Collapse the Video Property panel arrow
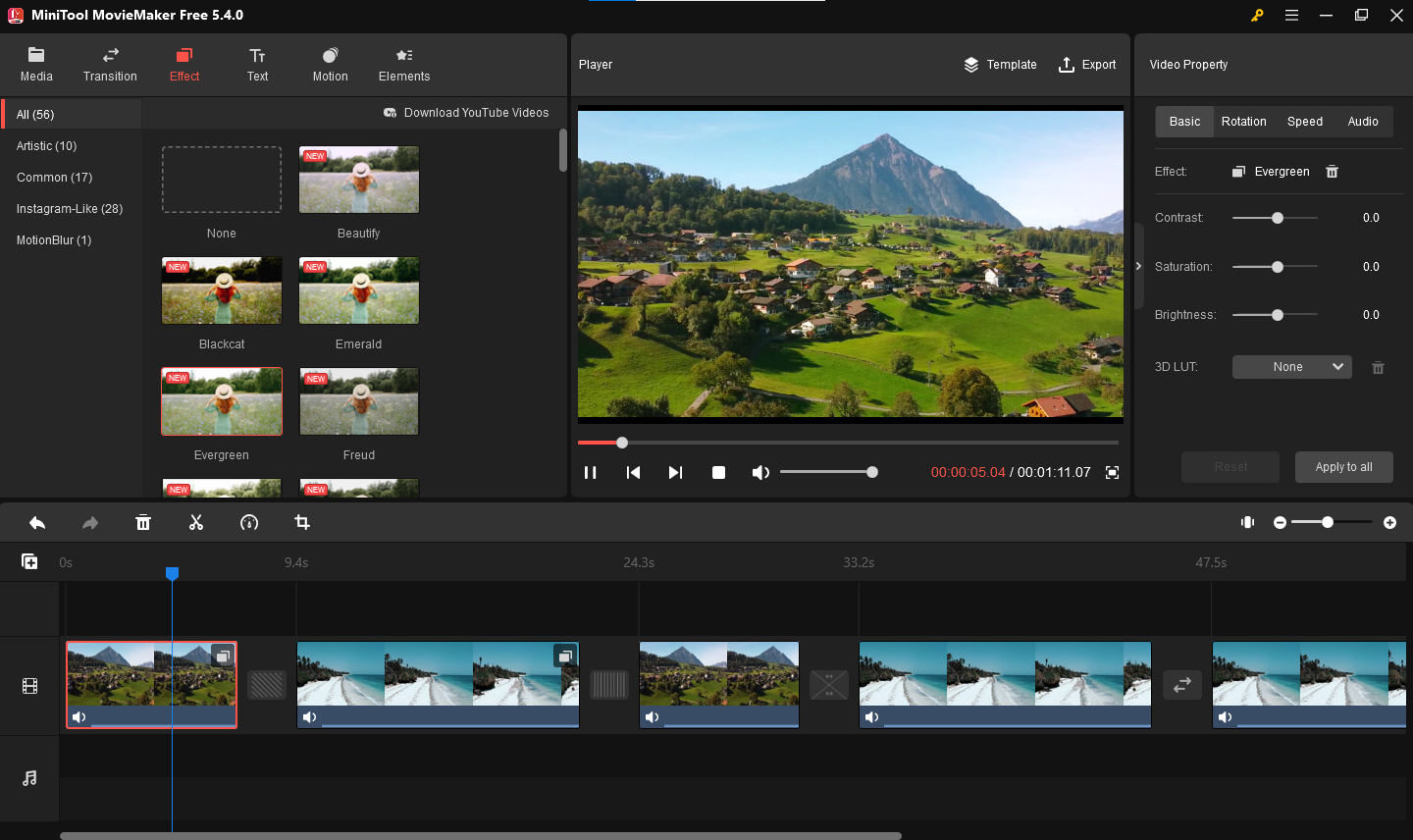Screen dimensions: 1413x840 1138,266
